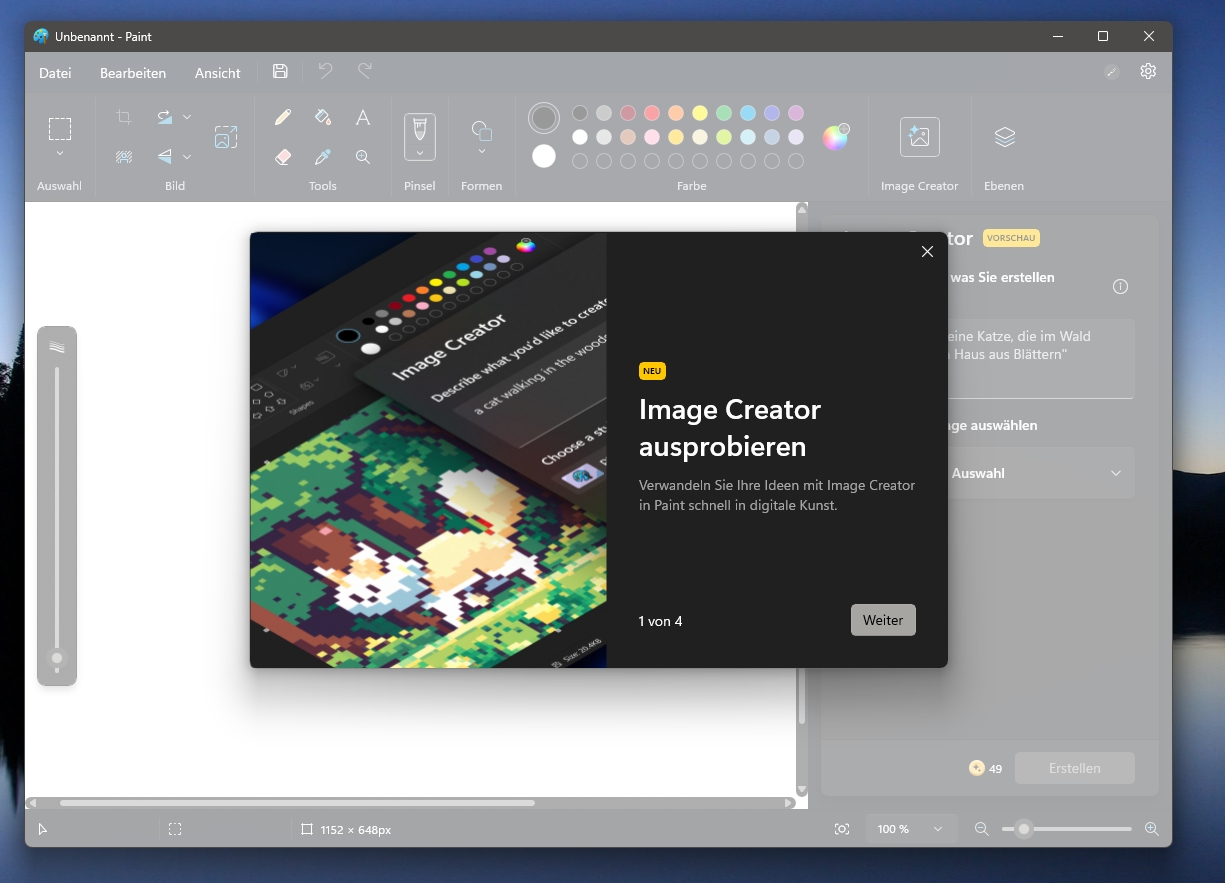Expand the Formen shapes chevron
The width and height of the screenshot is (1225, 883).
[482, 152]
